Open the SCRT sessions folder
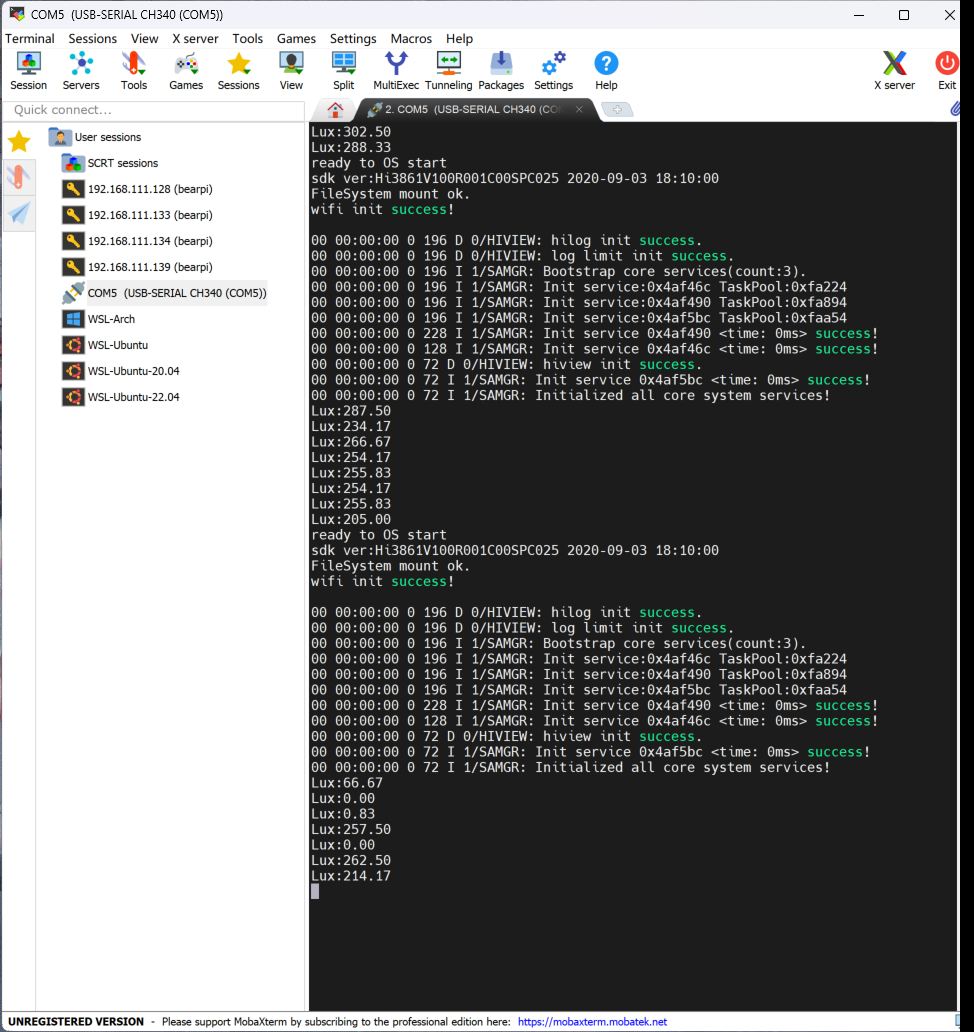Image resolution: width=974 pixels, height=1032 pixels. coord(122,163)
